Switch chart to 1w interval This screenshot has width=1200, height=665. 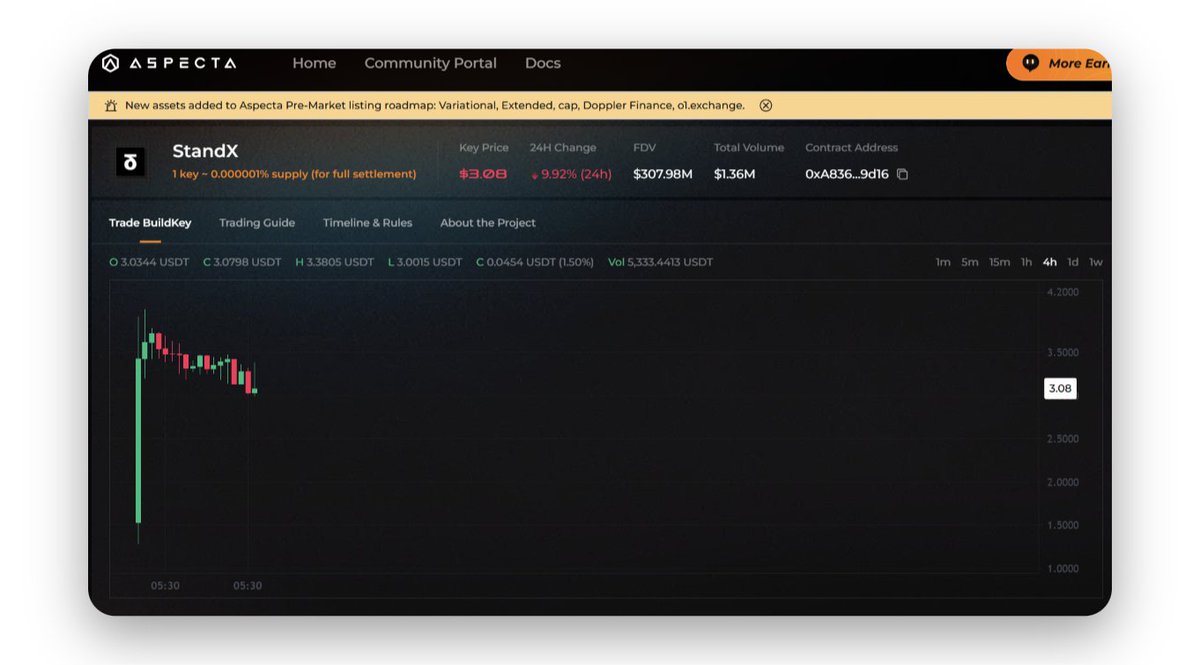(1095, 262)
